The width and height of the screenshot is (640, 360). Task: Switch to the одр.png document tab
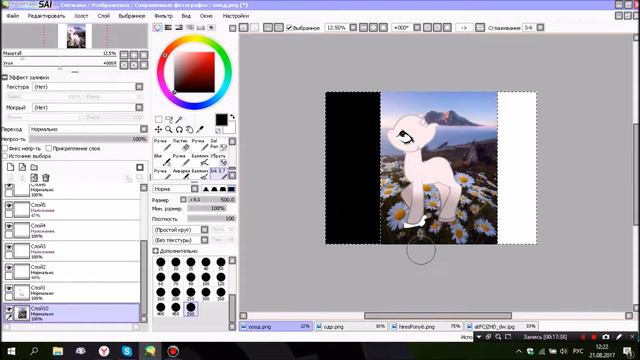(351, 327)
